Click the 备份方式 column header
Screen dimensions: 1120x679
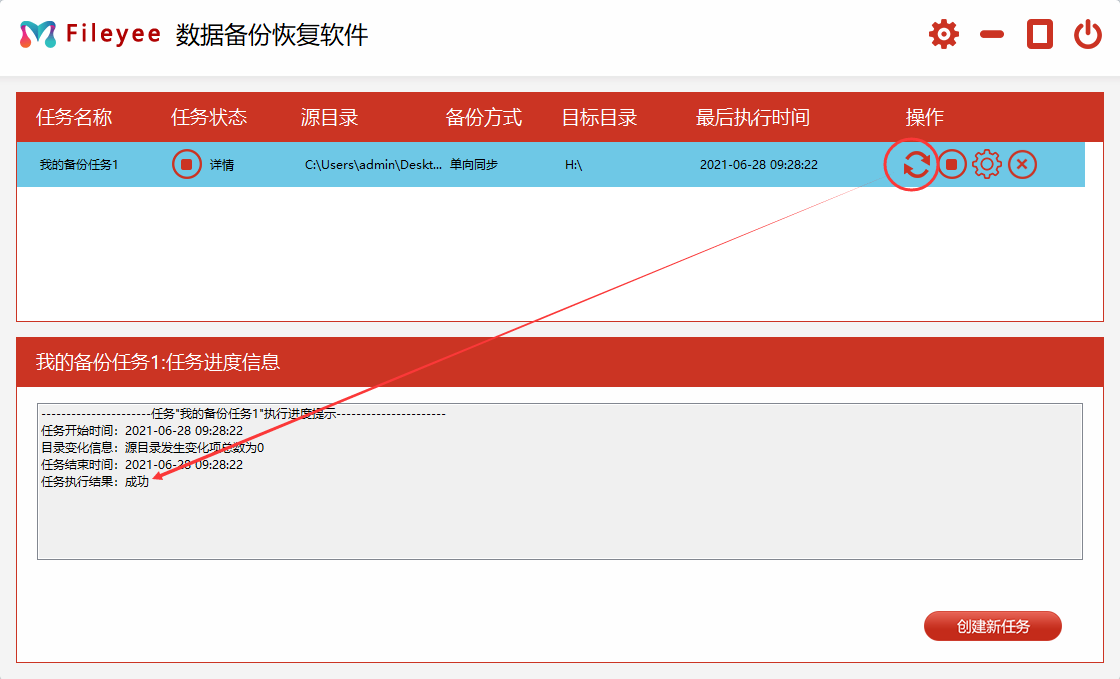(484, 117)
